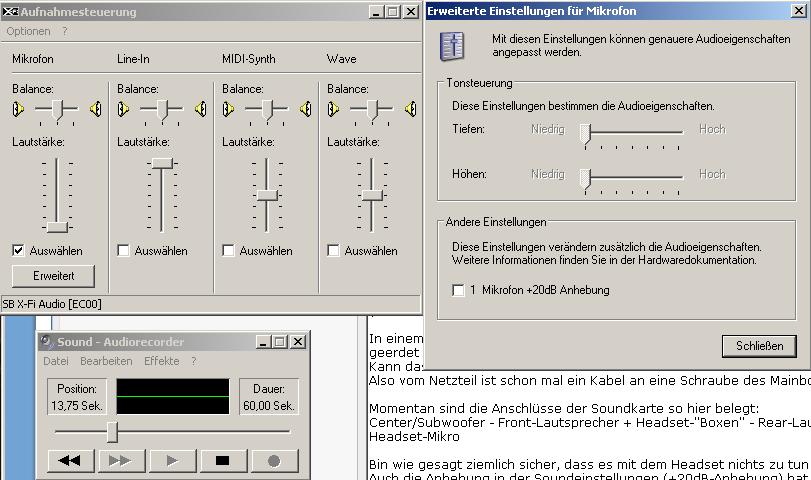Click right speaker icon under Line-In balance

tap(201, 109)
